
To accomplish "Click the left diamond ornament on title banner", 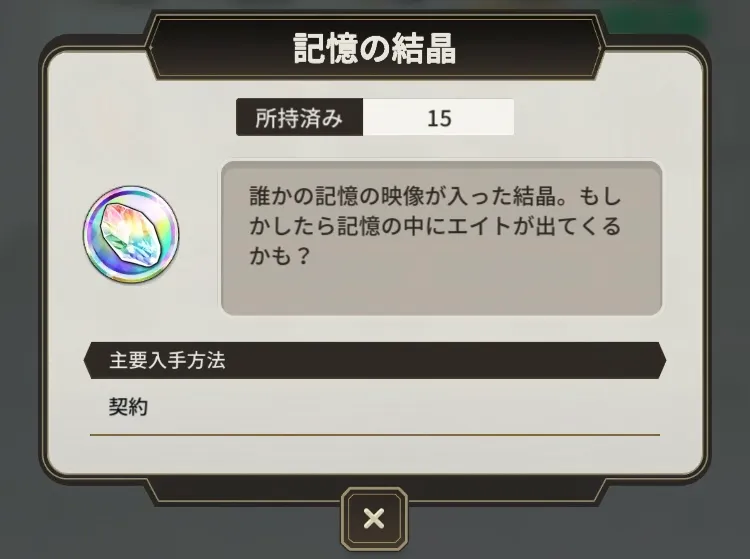I will tap(151, 48).
